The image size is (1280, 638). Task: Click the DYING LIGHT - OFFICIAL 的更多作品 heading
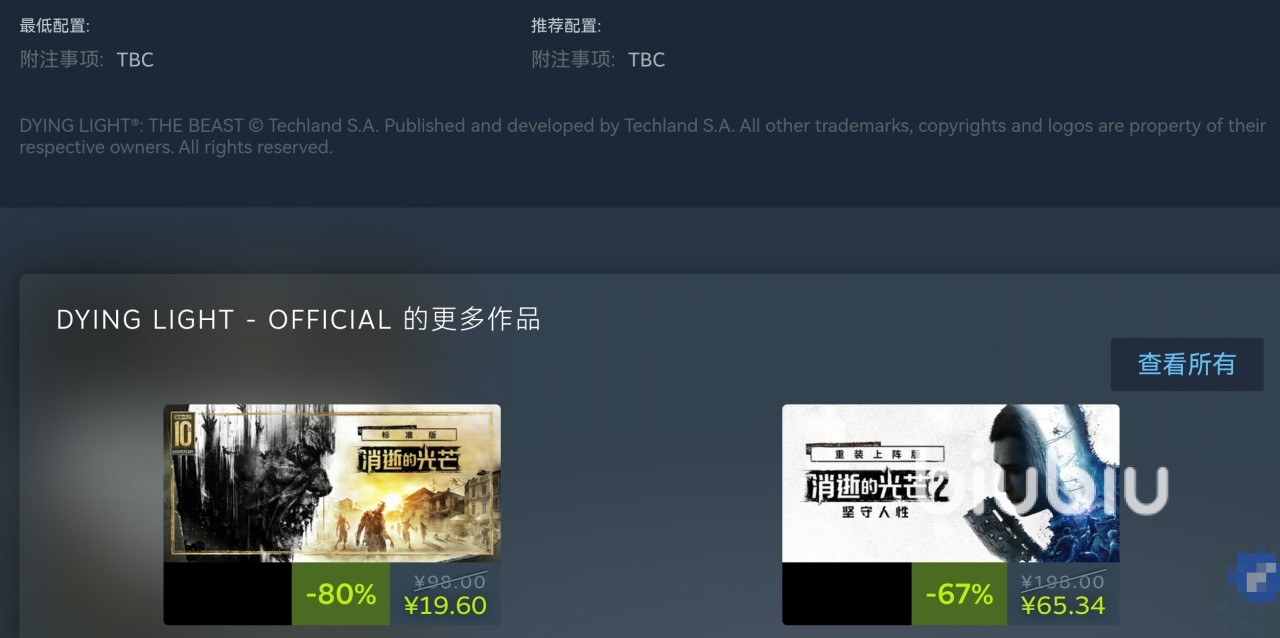pyautogui.click(x=298, y=320)
